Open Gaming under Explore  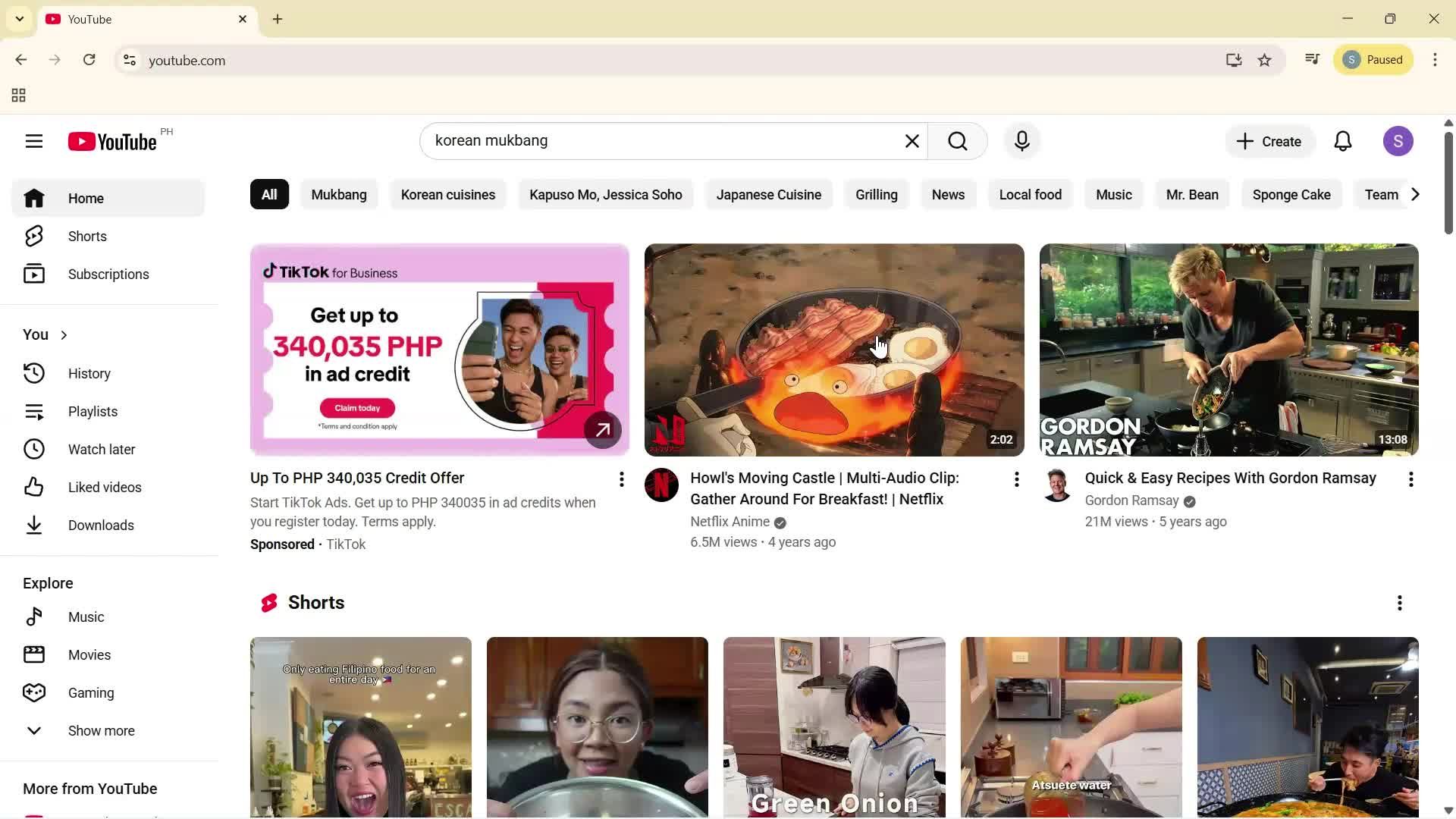coord(90,692)
